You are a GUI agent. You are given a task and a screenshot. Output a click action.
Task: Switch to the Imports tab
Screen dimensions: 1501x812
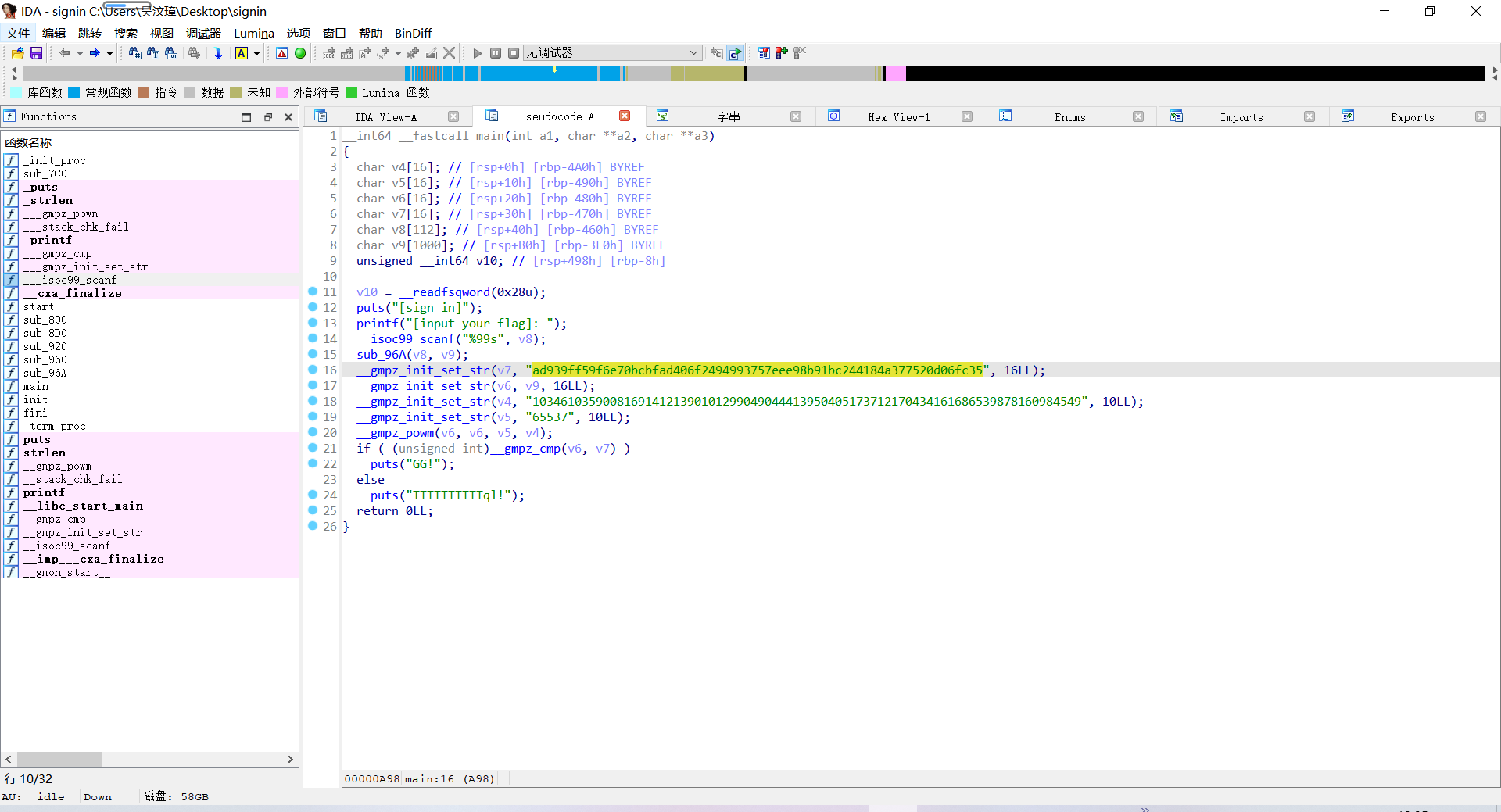click(1241, 117)
